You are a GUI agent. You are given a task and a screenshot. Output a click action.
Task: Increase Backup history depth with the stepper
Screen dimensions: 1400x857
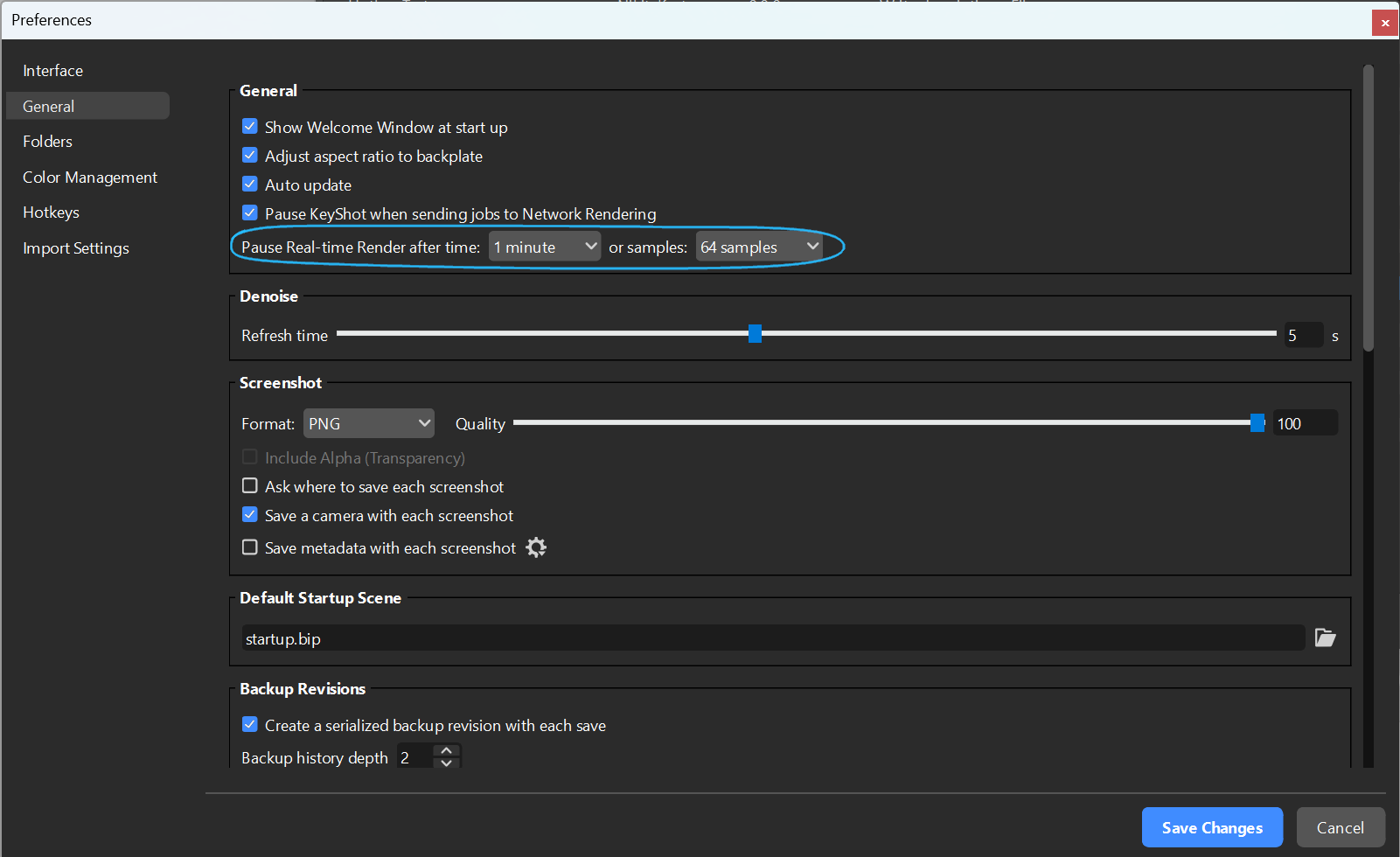click(446, 749)
